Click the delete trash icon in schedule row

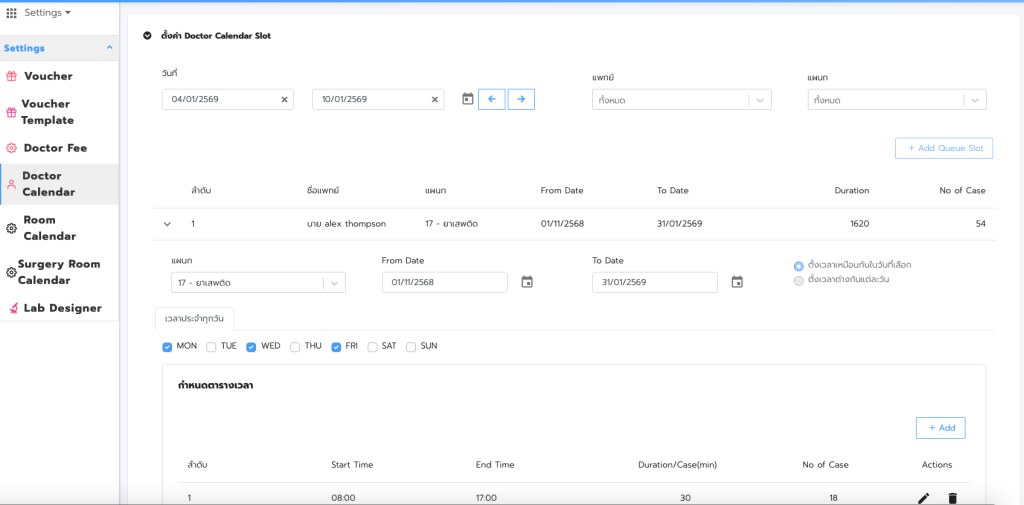tap(952, 498)
